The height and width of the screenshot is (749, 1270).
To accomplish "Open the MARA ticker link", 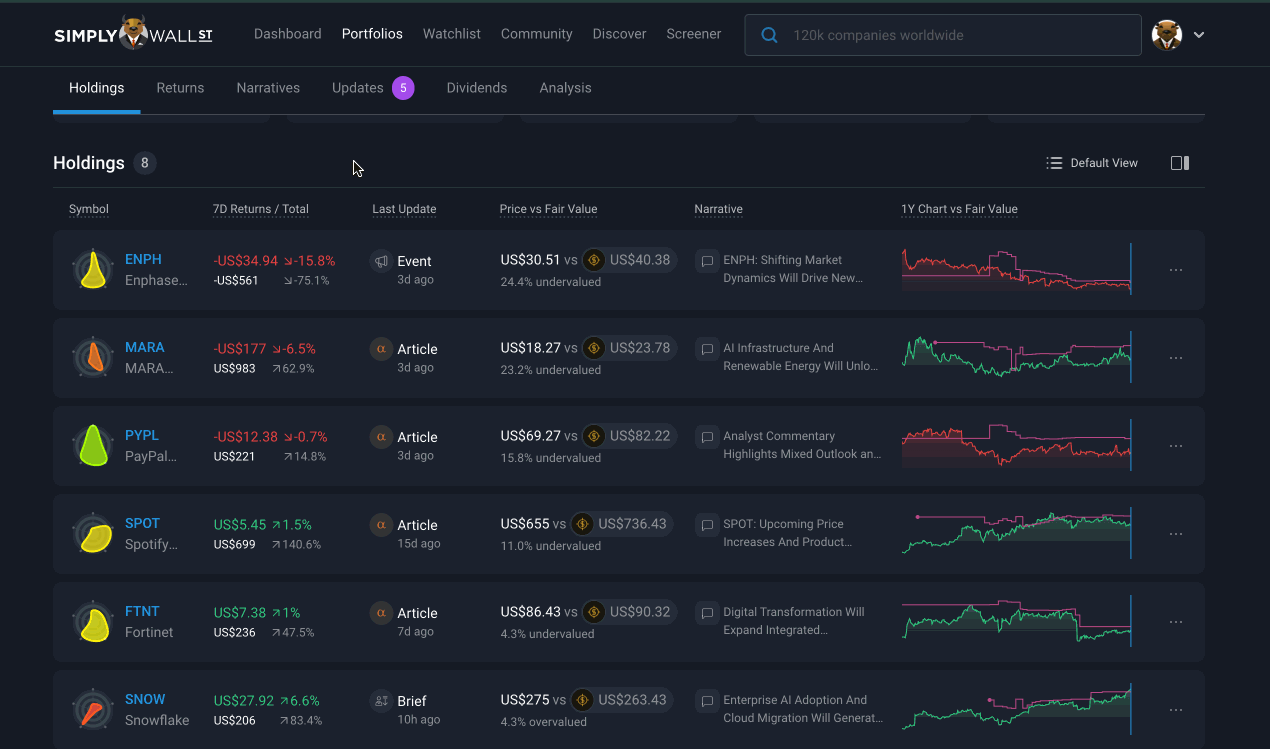I will [x=145, y=348].
